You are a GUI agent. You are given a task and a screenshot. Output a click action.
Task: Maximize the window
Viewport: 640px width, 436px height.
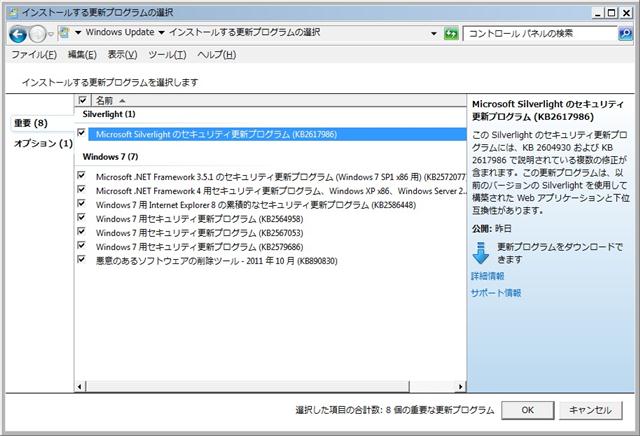pyautogui.click(x=611, y=13)
